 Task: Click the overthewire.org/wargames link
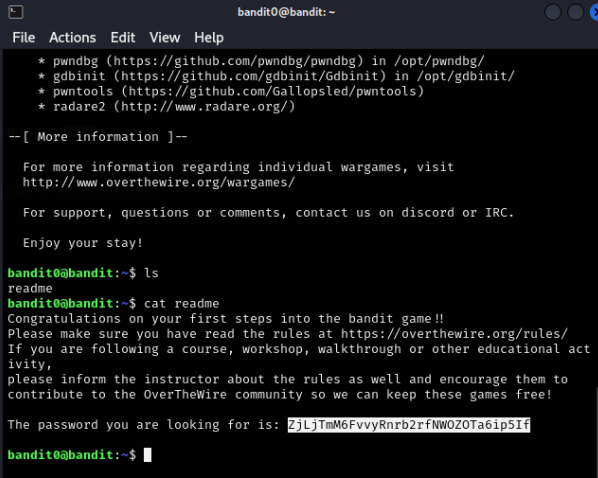[159, 182]
